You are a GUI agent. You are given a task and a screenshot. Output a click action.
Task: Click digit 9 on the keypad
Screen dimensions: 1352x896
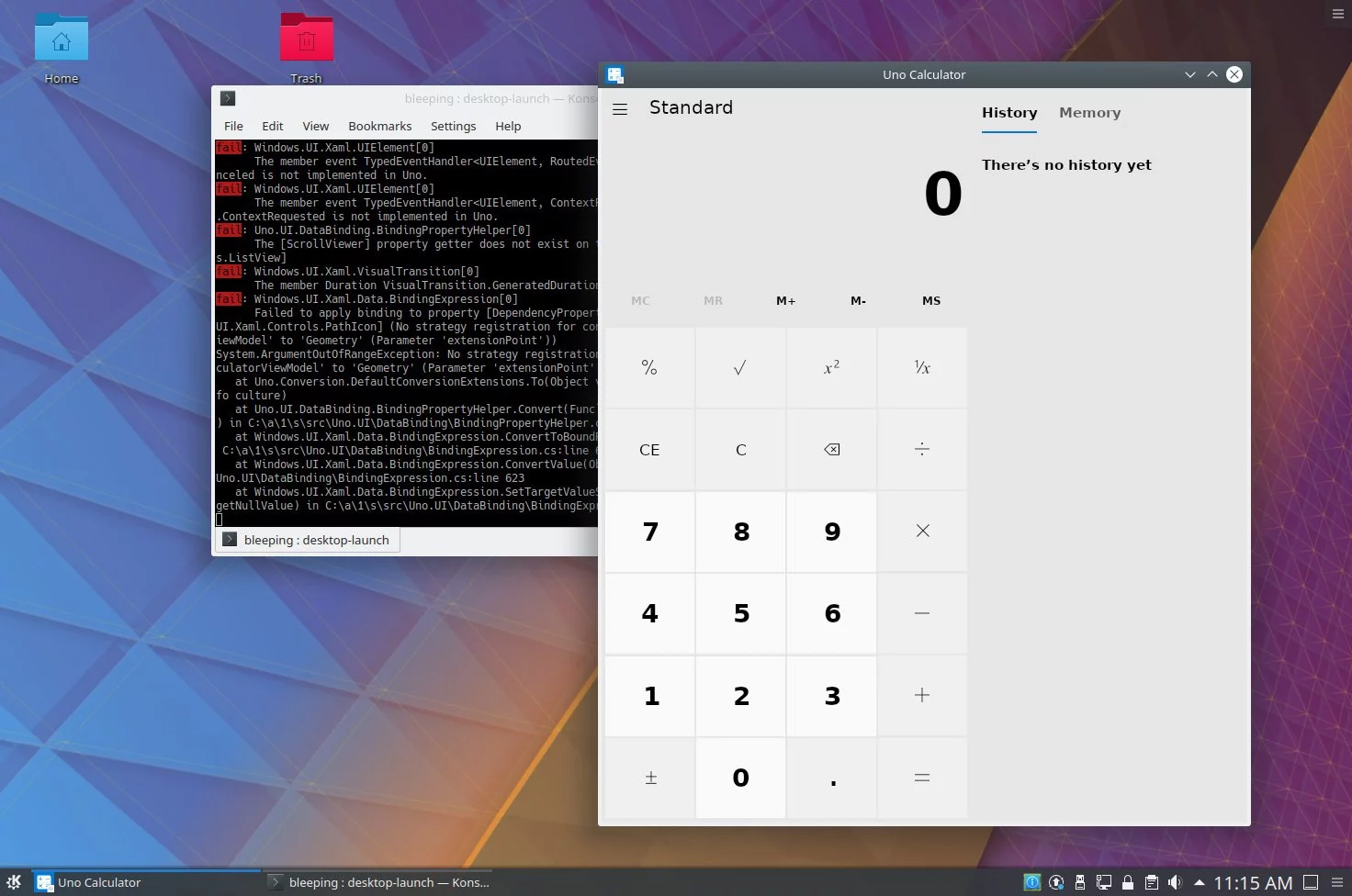pos(831,532)
